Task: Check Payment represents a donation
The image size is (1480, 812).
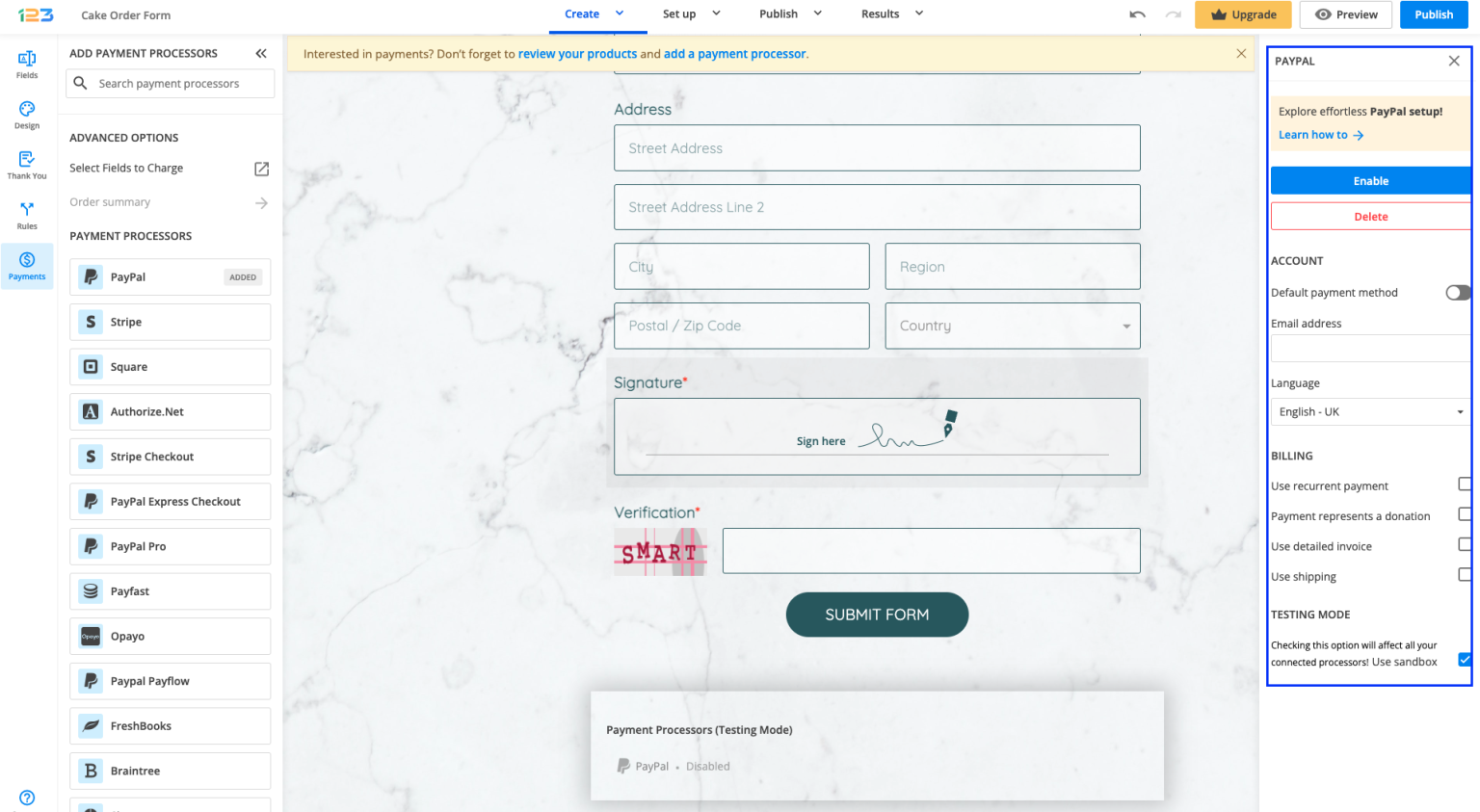Action: pos(1465,514)
